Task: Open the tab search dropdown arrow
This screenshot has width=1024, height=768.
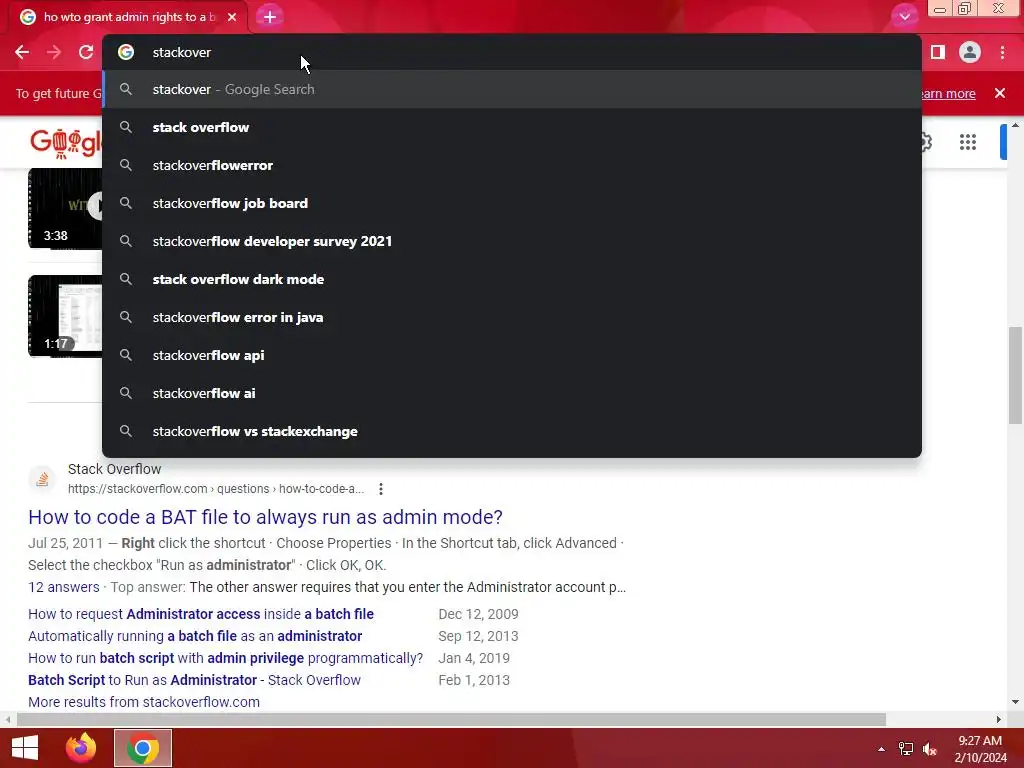Action: pos(904,17)
